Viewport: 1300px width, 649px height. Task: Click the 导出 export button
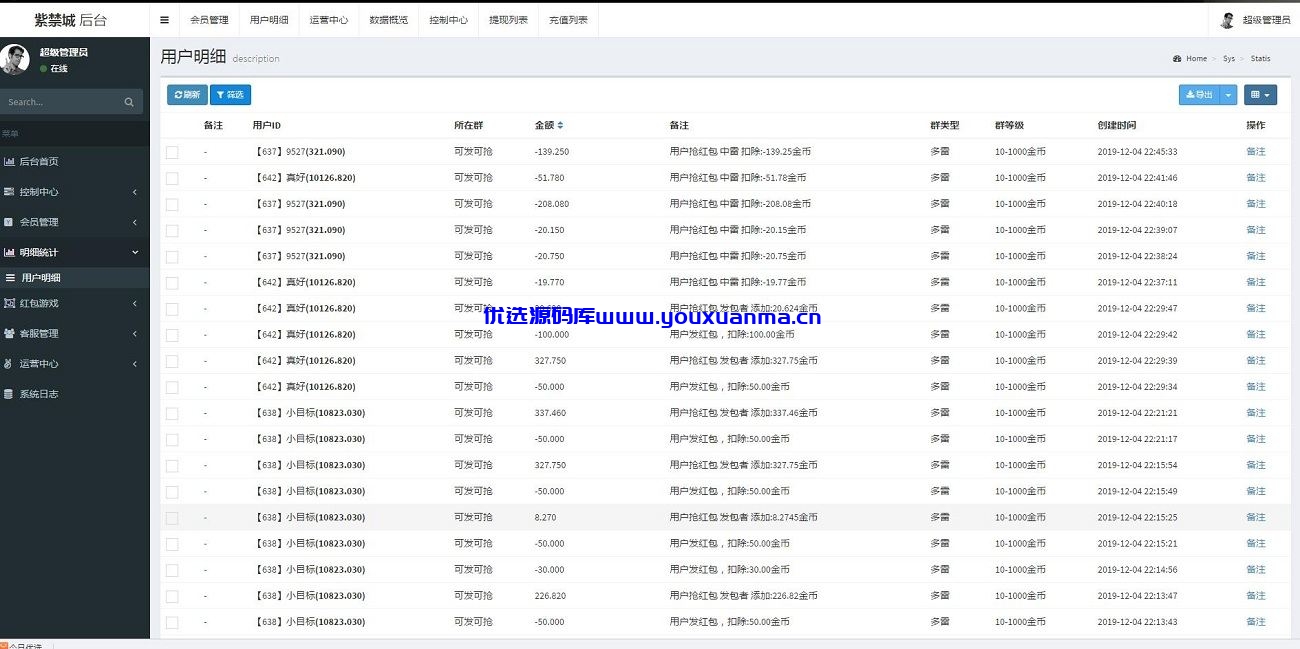[x=1199, y=95]
